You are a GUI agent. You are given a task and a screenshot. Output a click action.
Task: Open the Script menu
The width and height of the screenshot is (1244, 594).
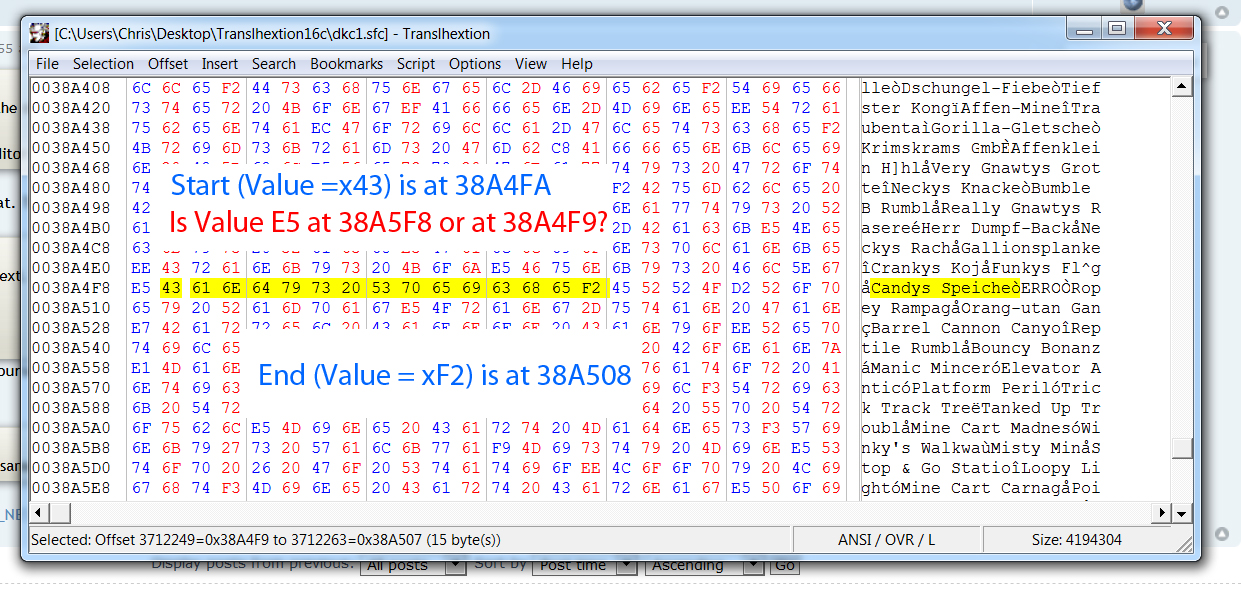416,63
